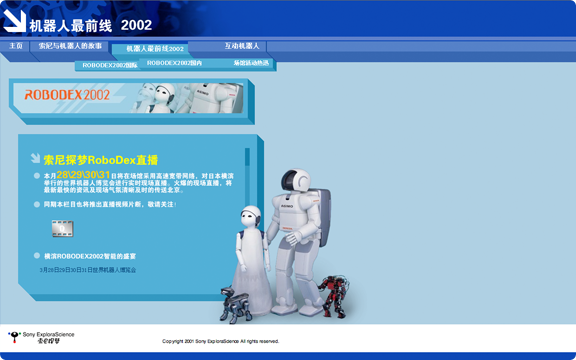The width and height of the screenshot is (576, 360).
Task: Open the 索尼与机器人的故事 tab
Action: [x=70, y=46]
